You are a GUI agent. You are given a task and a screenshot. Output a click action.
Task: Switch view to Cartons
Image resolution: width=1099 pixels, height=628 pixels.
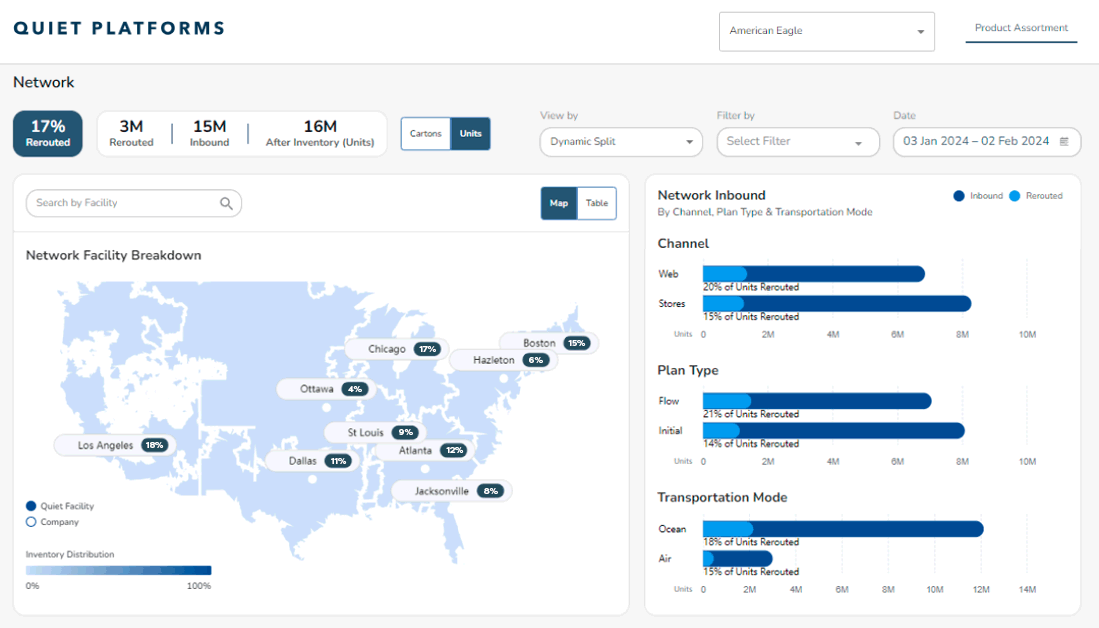click(426, 134)
